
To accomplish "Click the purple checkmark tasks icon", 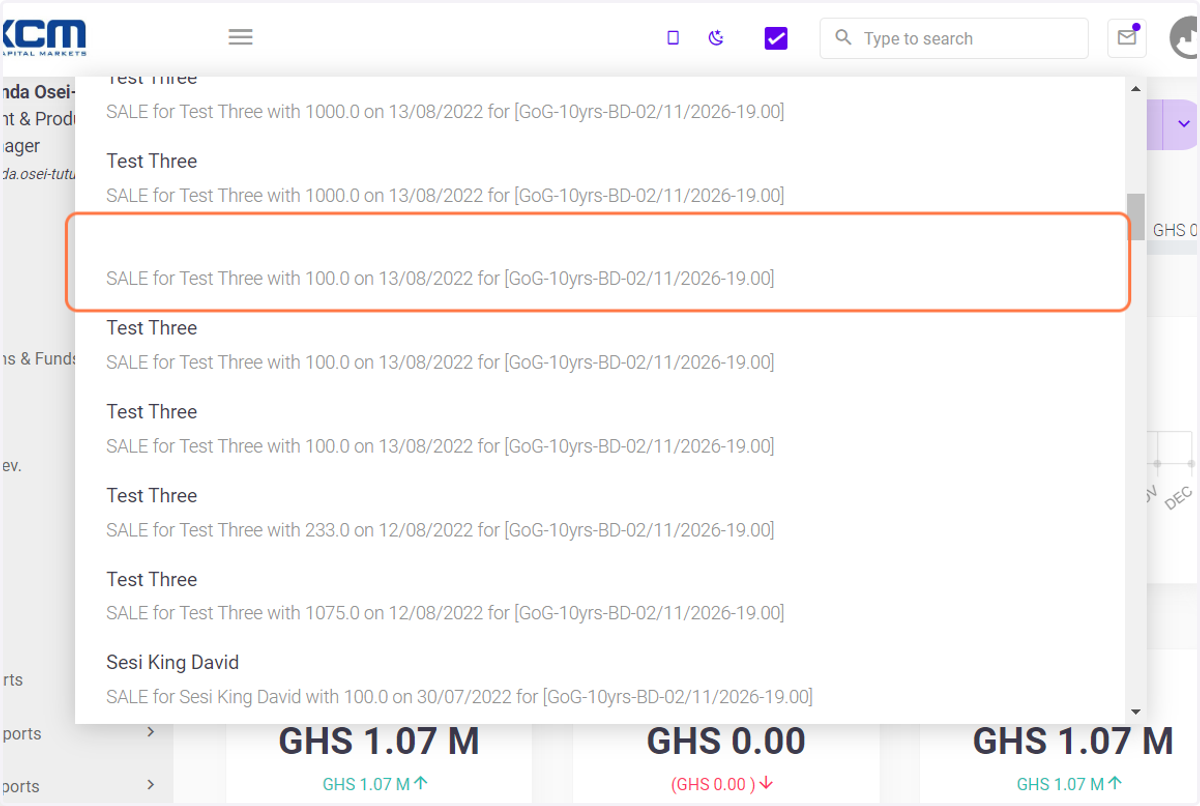I will [776, 38].
